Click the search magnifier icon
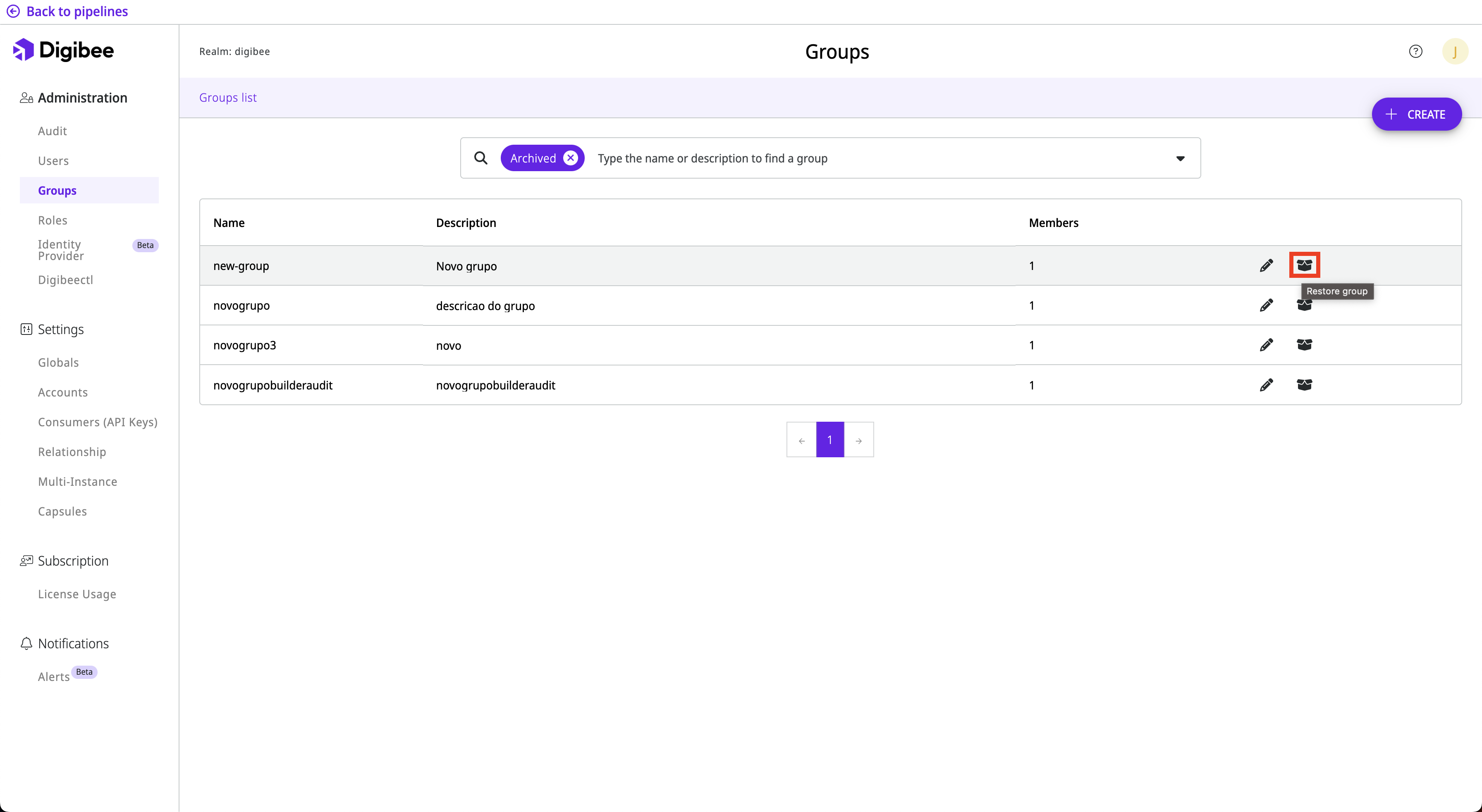1482x812 pixels. pyautogui.click(x=481, y=158)
